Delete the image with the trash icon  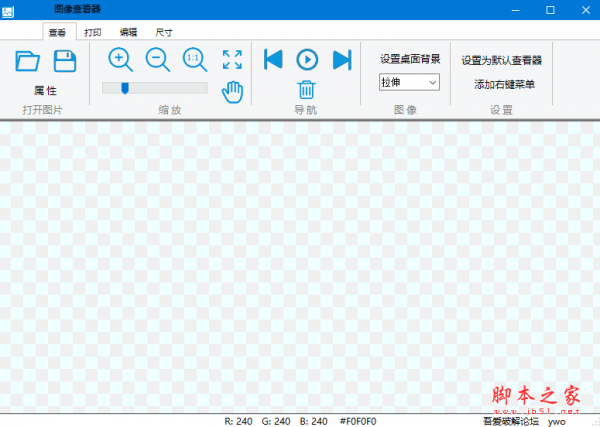point(307,90)
